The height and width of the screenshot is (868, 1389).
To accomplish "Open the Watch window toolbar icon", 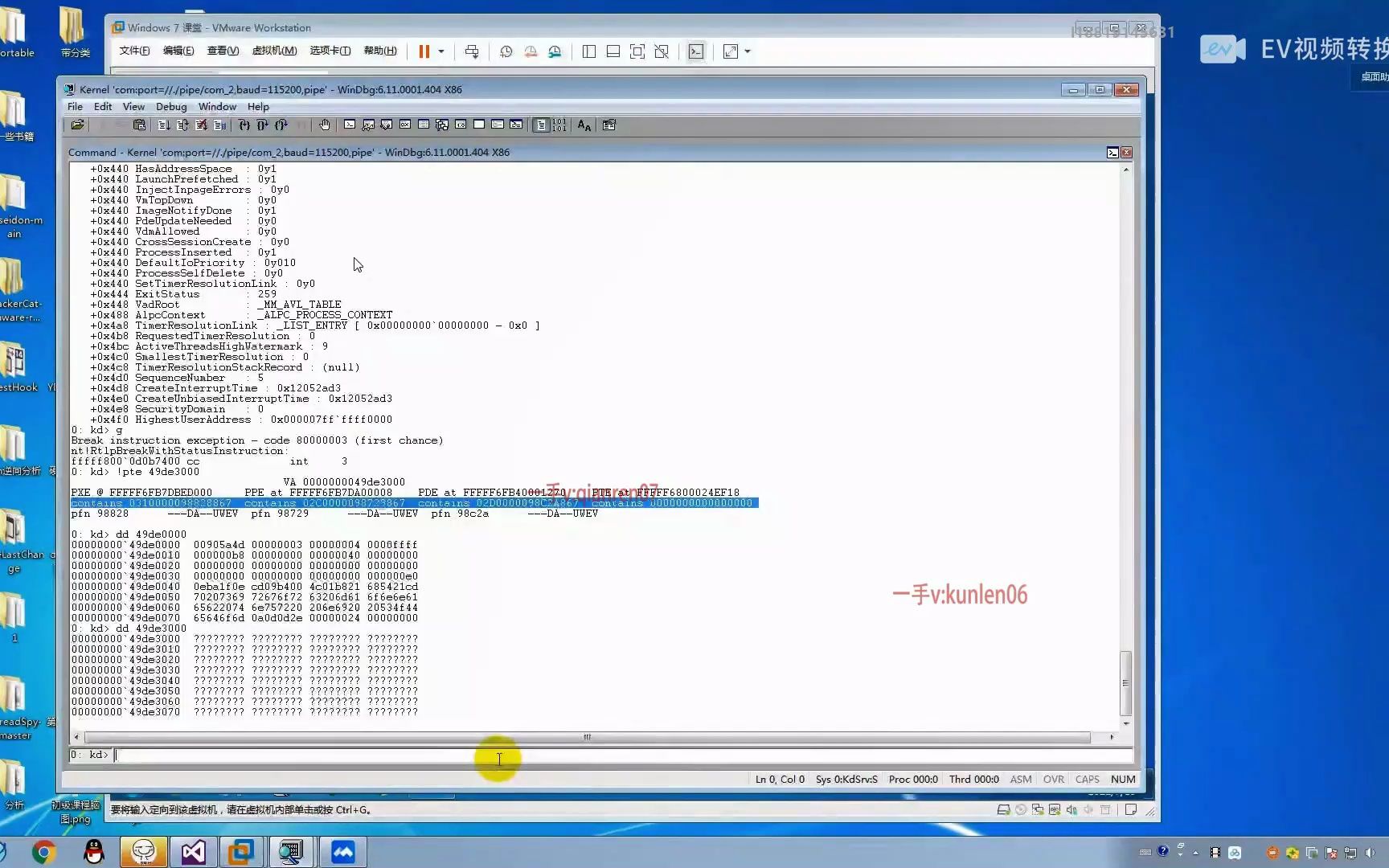I will coord(368,125).
